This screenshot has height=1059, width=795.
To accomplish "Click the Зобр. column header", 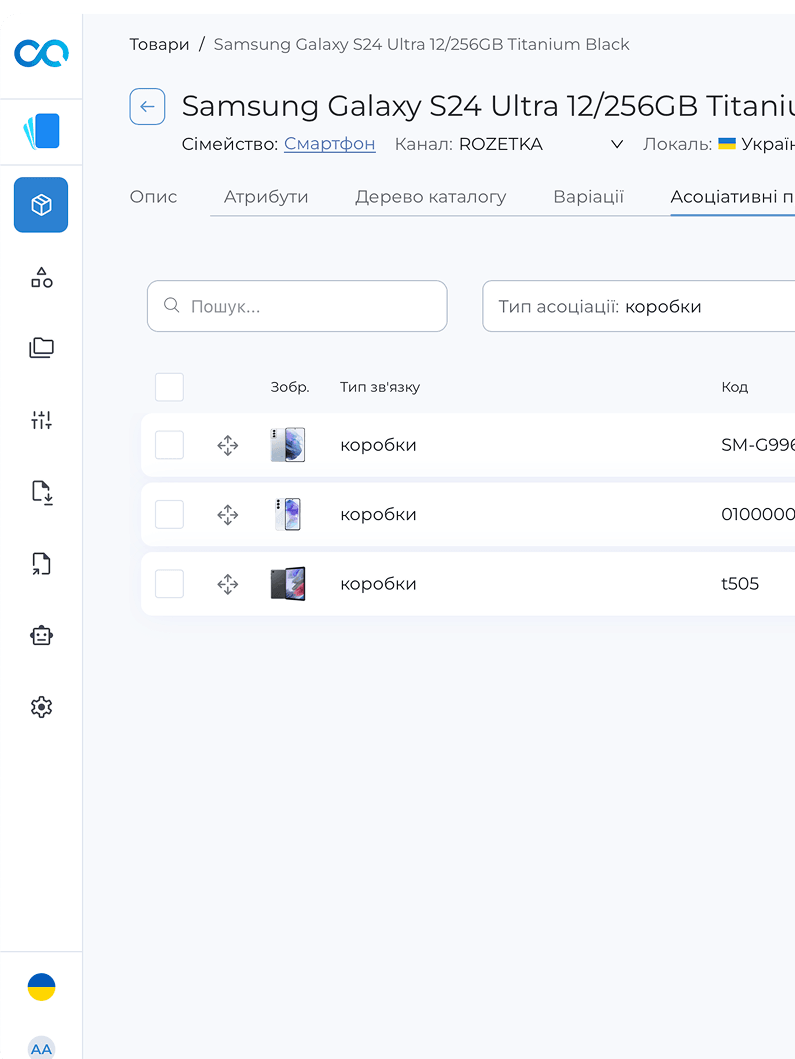I will pyautogui.click(x=290, y=387).
